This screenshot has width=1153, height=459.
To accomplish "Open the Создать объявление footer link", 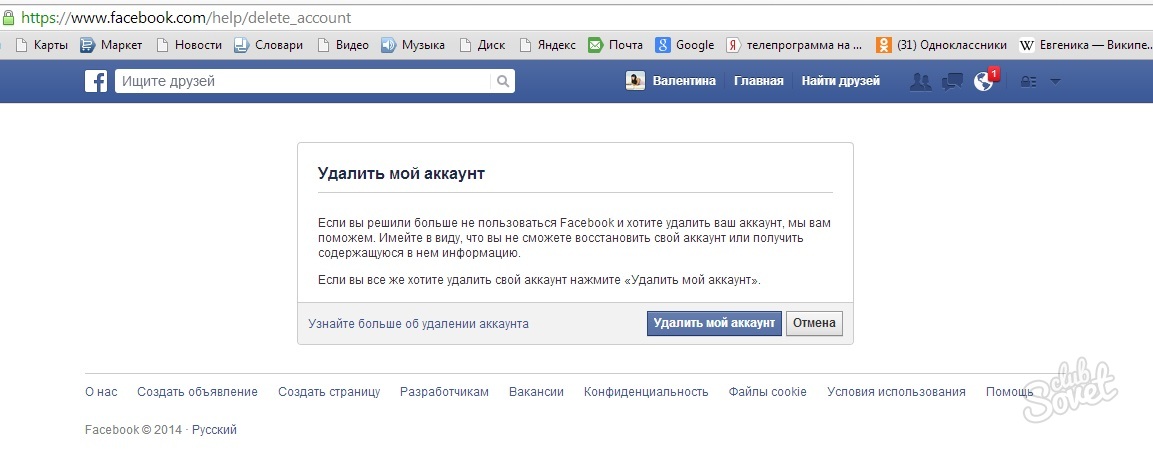I will (x=198, y=392).
